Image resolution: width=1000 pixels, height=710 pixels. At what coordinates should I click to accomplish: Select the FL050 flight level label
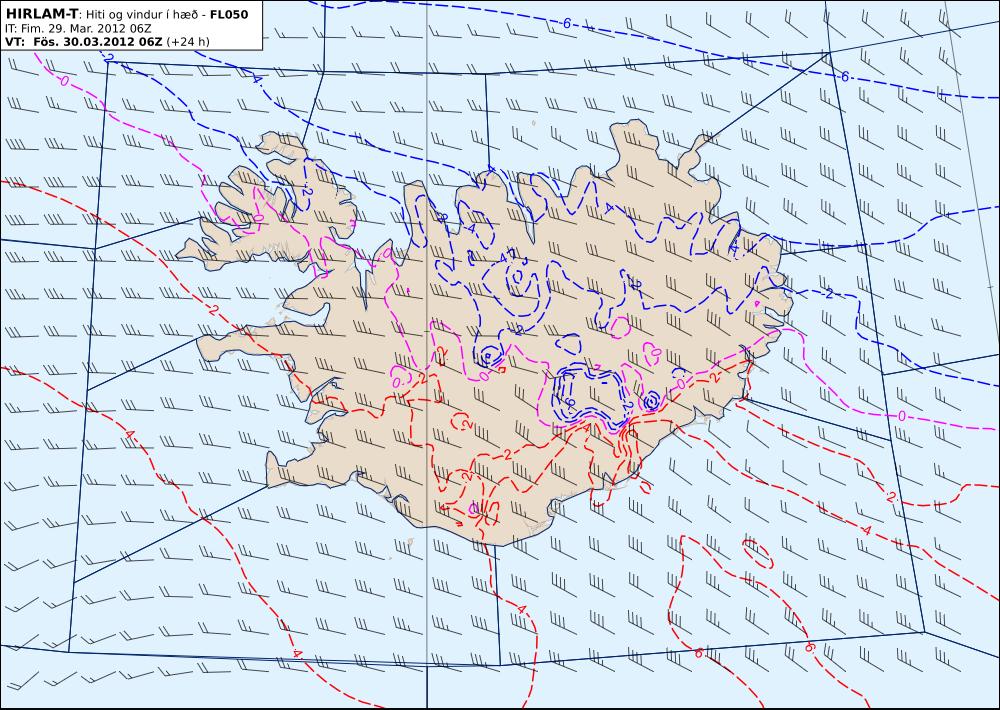pos(229,14)
